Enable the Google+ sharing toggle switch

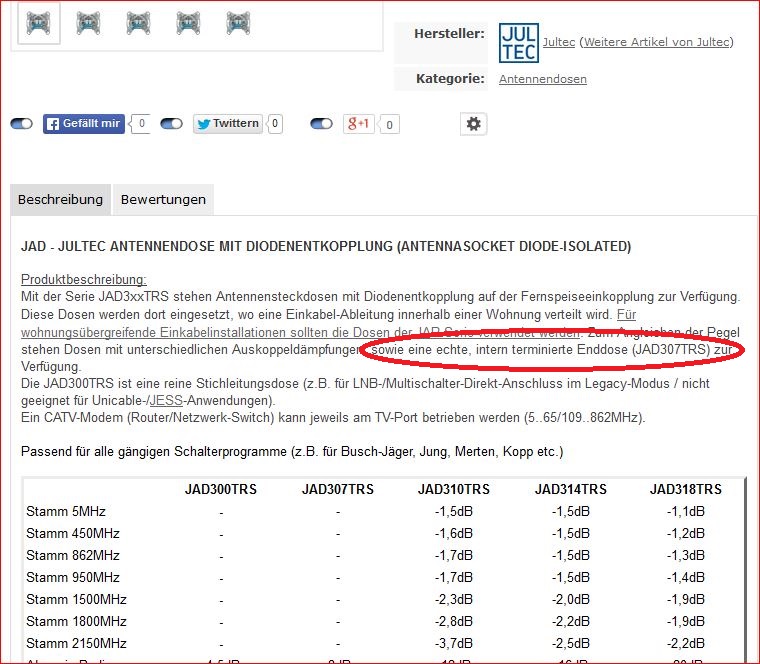(x=321, y=124)
